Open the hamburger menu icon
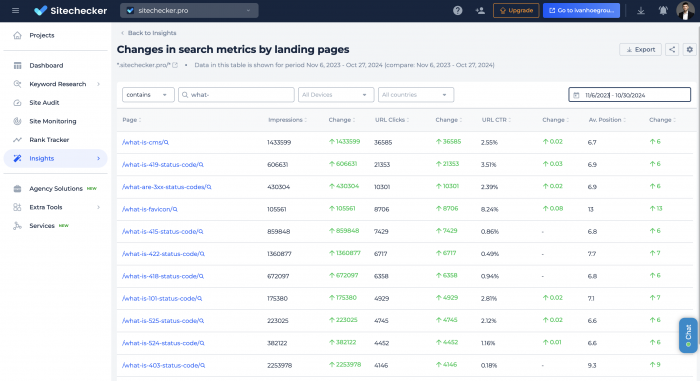This screenshot has width=700, height=381. click(16, 10)
